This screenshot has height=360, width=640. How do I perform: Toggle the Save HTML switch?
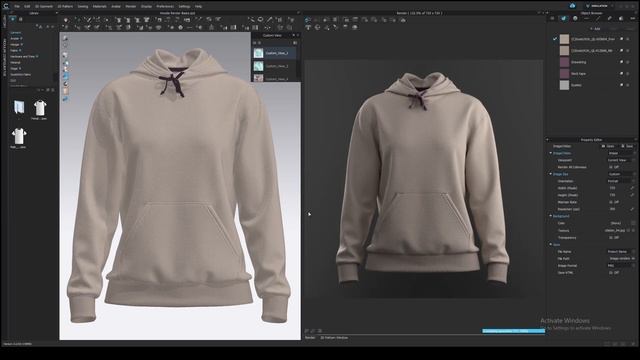pos(614,272)
